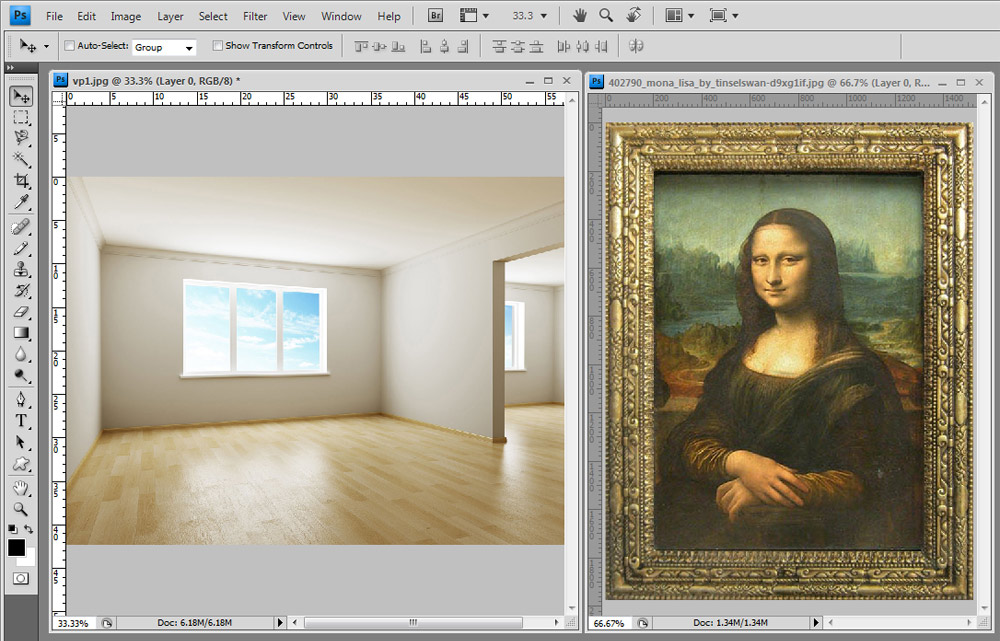Click the Zoom tool in application bar
The width and height of the screenshot is (1000, 641).
606,15
